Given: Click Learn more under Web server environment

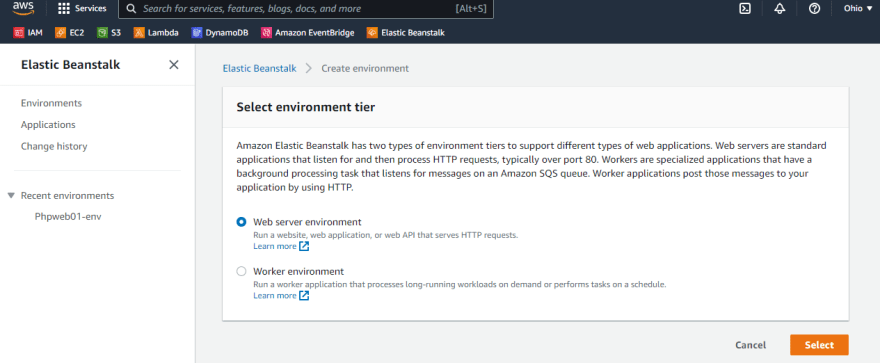Looking at the screenshot, I should 274,246.
